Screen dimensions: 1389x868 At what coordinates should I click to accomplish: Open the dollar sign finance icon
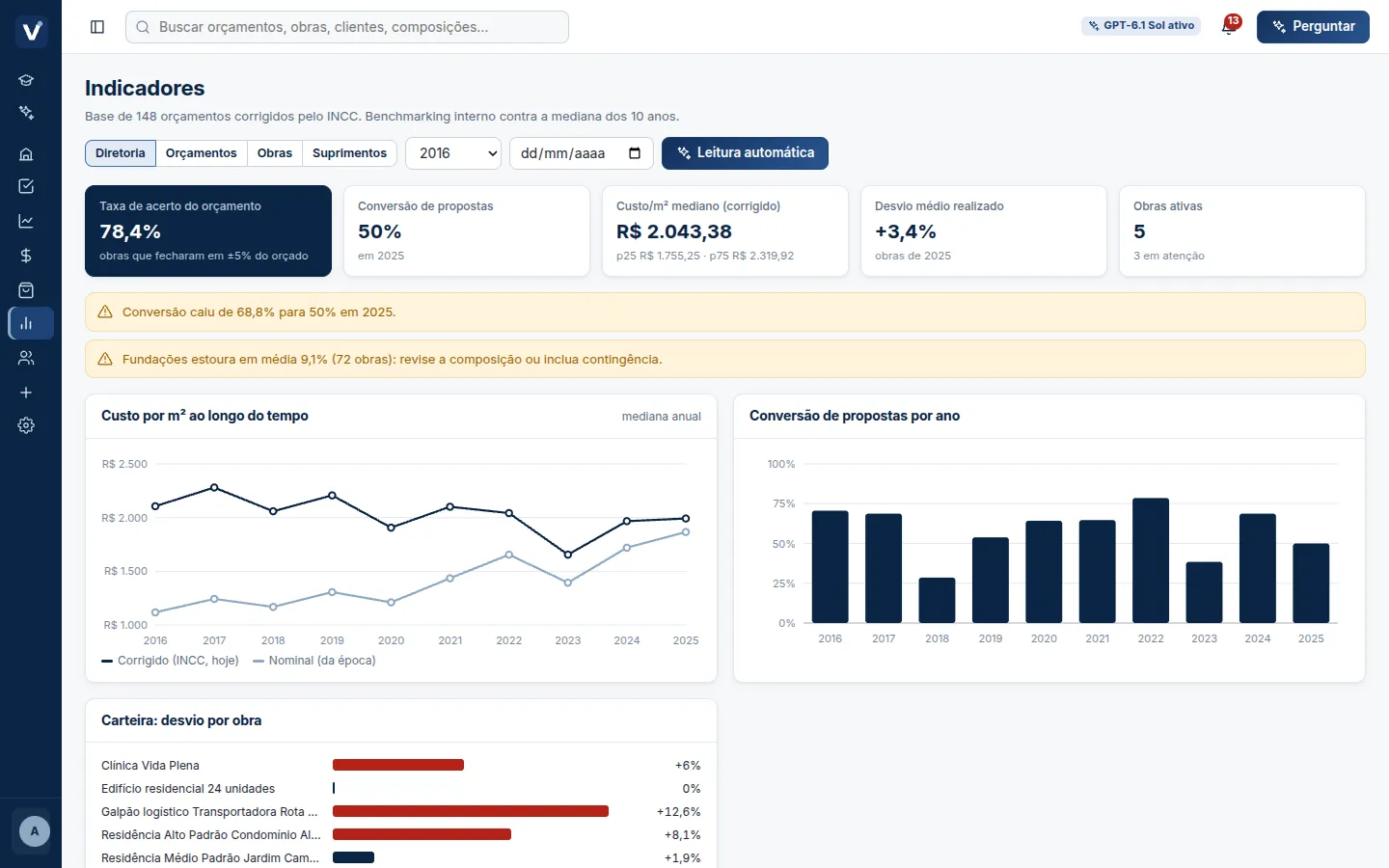click(26, 256)
